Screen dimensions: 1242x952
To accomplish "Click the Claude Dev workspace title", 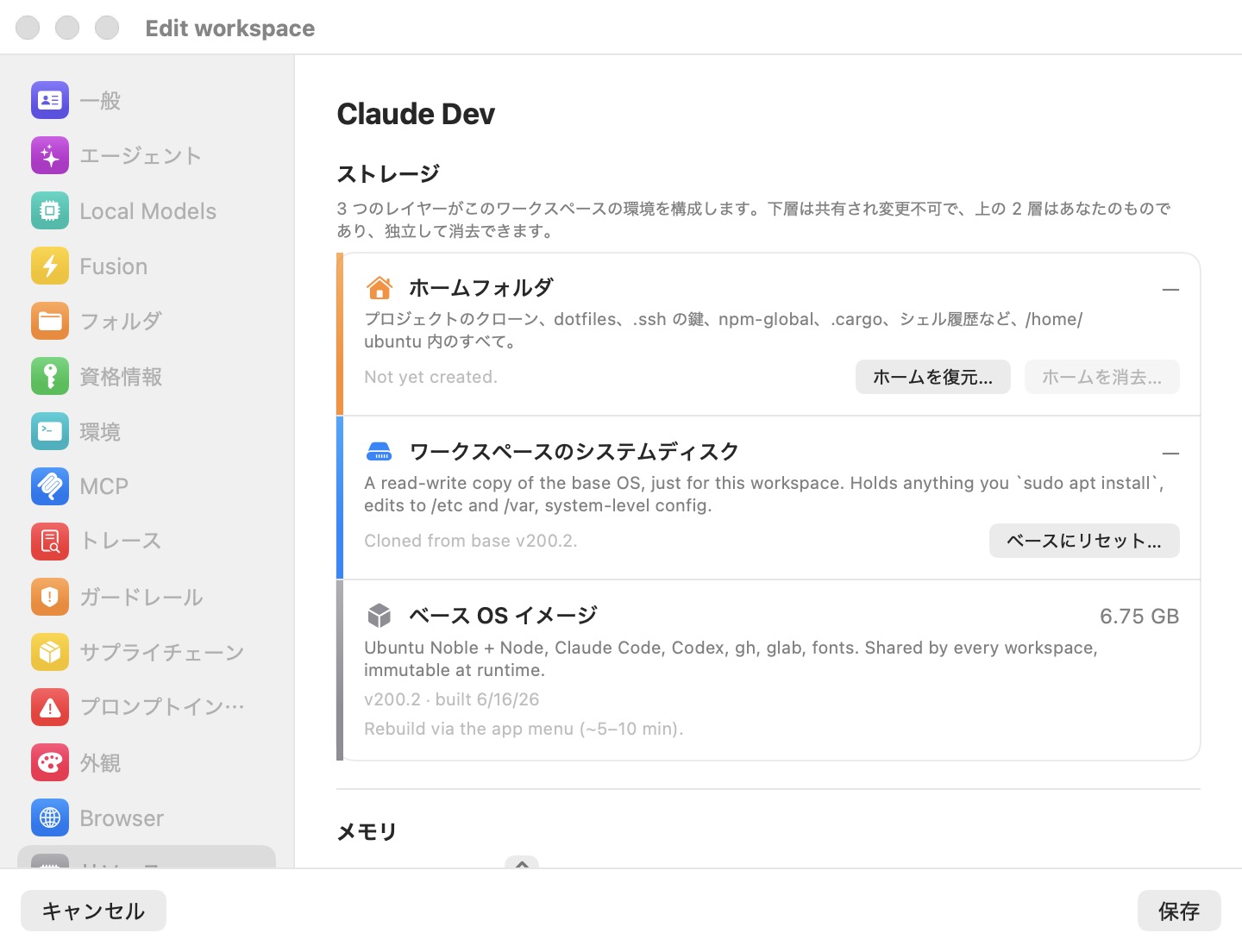I will [x=416, y=114].
